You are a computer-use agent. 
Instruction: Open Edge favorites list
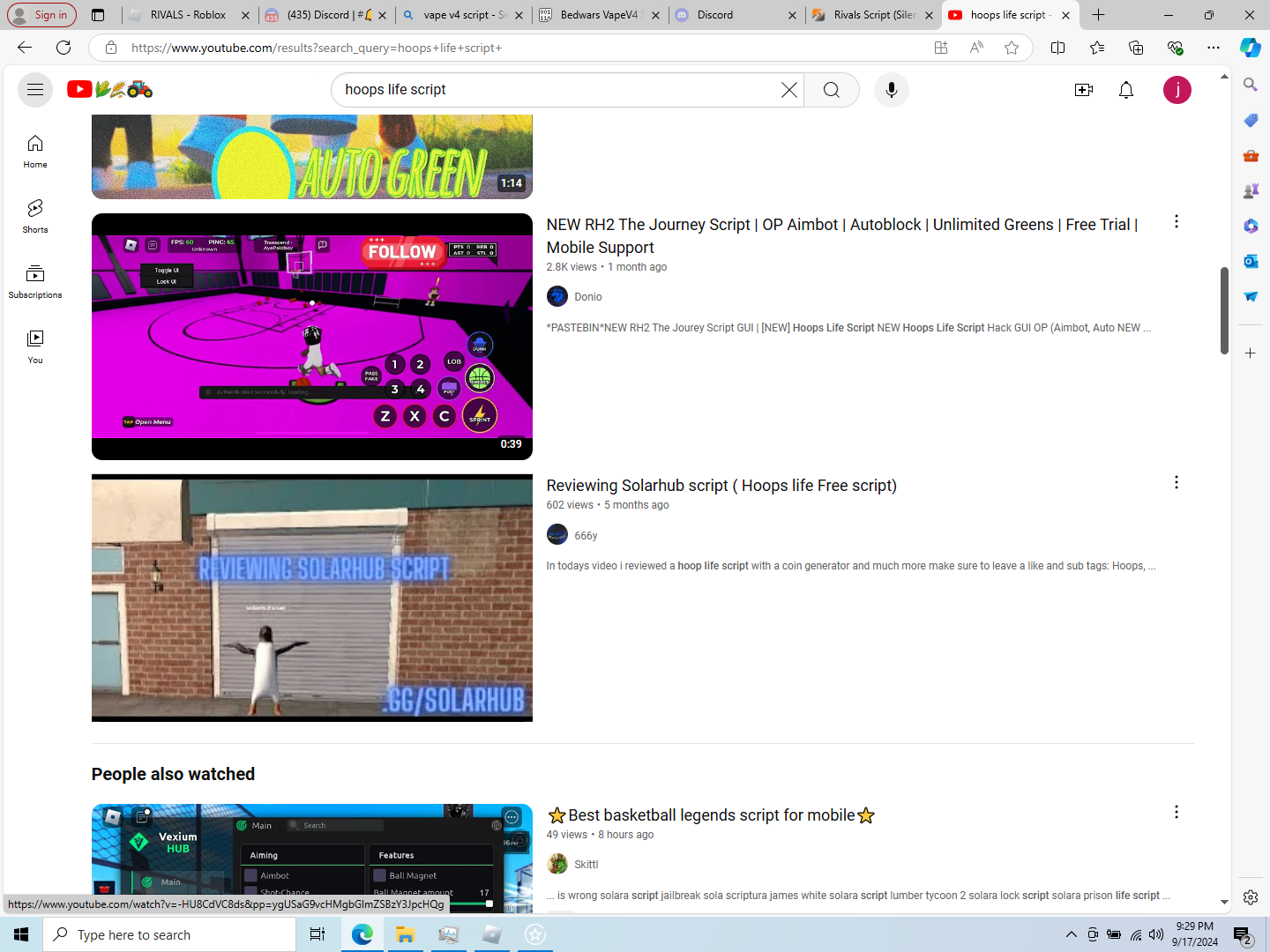click(x=1097, y=48)
